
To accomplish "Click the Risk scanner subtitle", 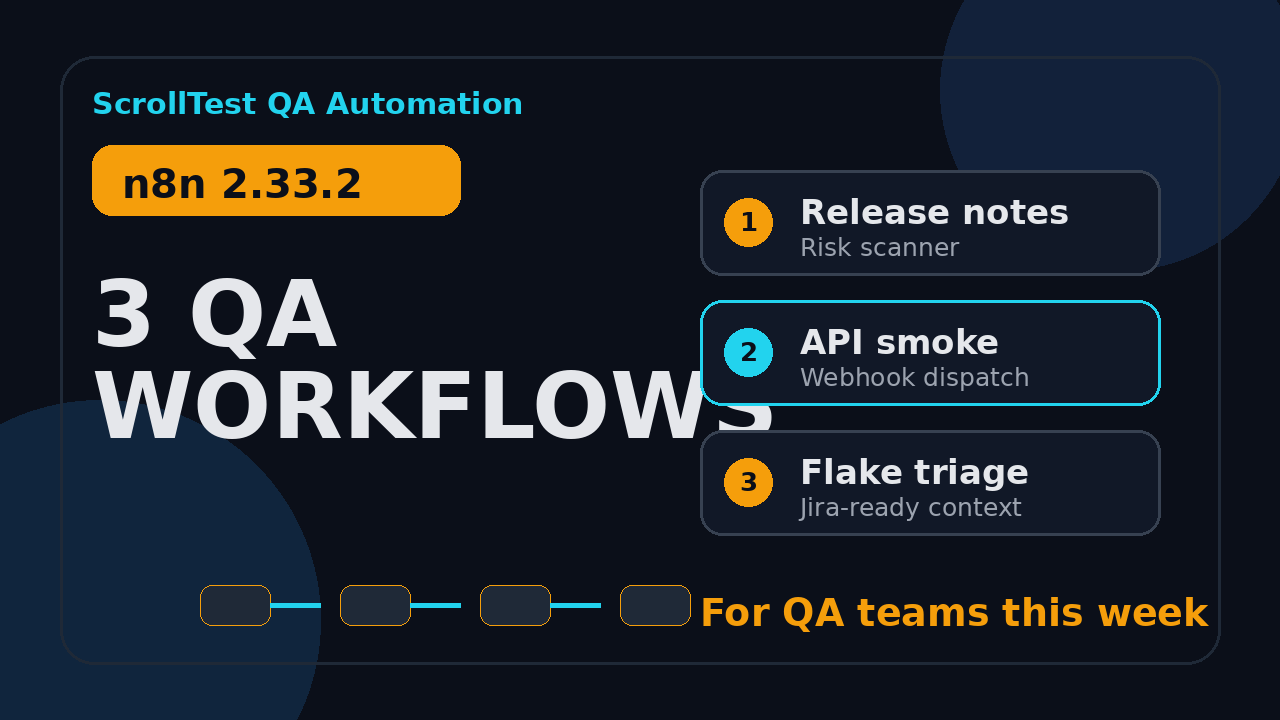I will [x=879, y=248].
